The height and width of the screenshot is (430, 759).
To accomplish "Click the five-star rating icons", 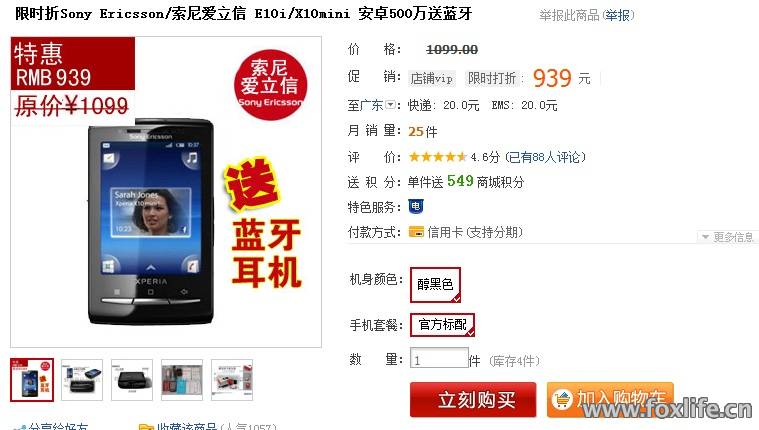I will tap(438, 157).
